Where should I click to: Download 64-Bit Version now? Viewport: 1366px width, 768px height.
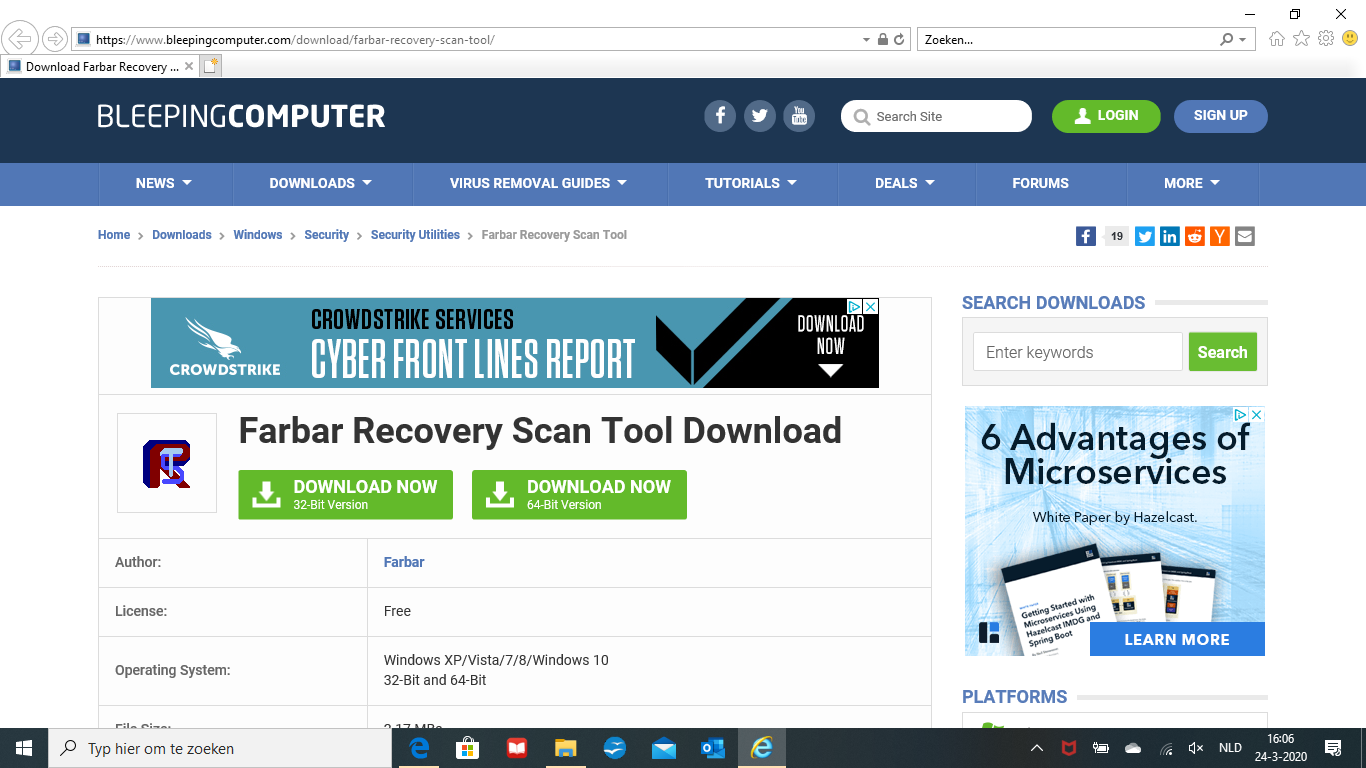pyautogui.click(x=579, y=495)
